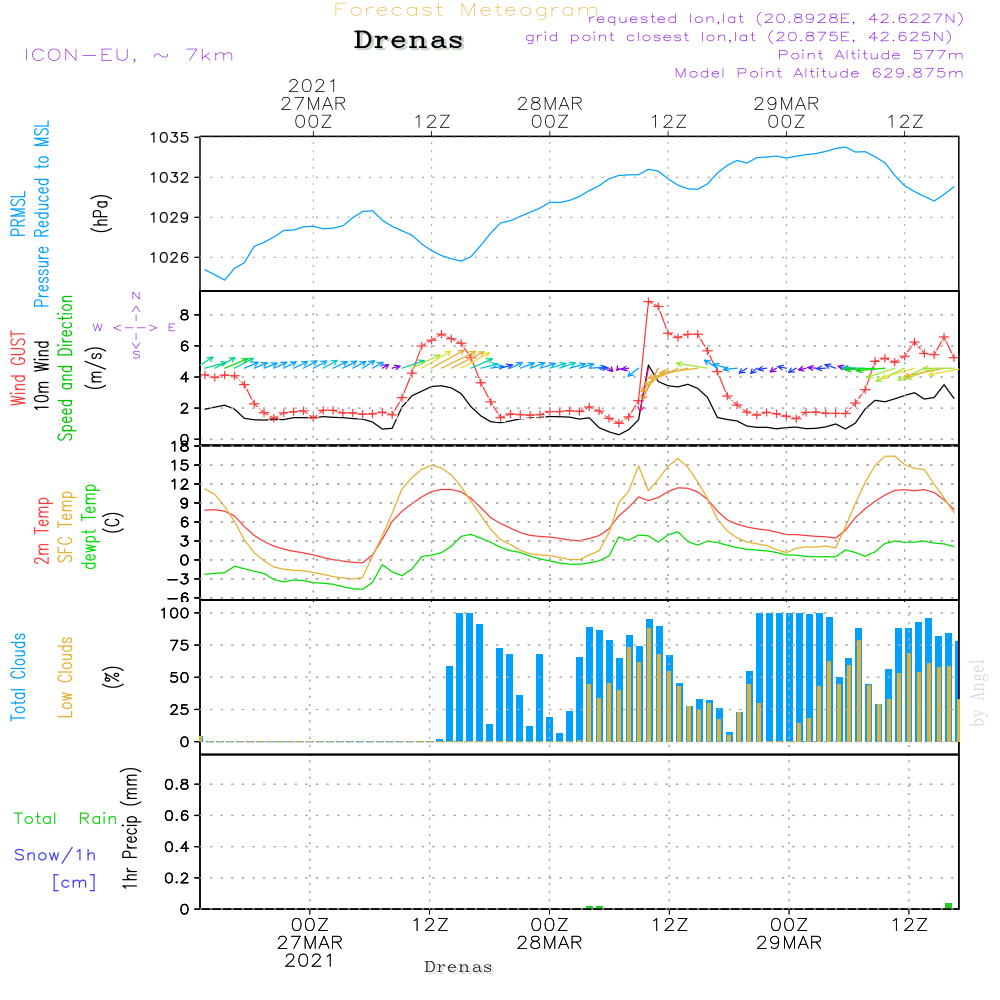The image size is (1000, 1000).
Task: Click the '1hr Precip (mm)' axis label
Action: 130,828
